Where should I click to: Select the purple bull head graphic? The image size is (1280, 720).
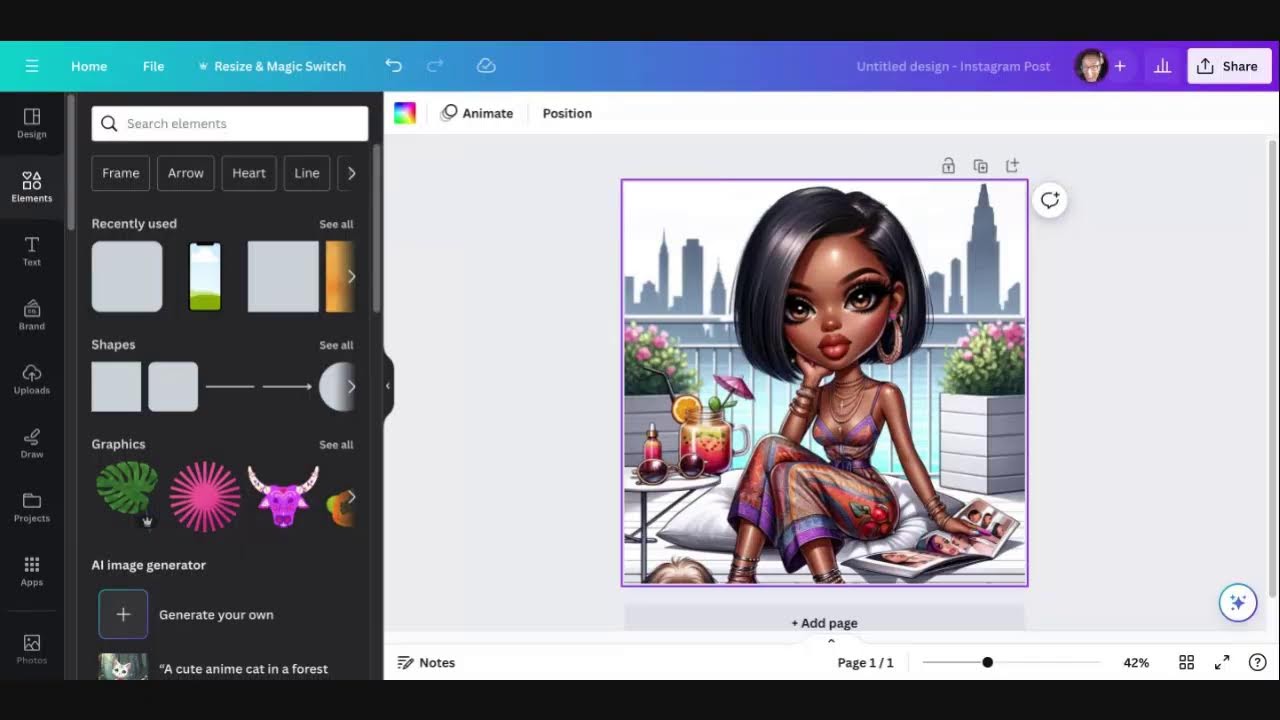click(283, 496)
